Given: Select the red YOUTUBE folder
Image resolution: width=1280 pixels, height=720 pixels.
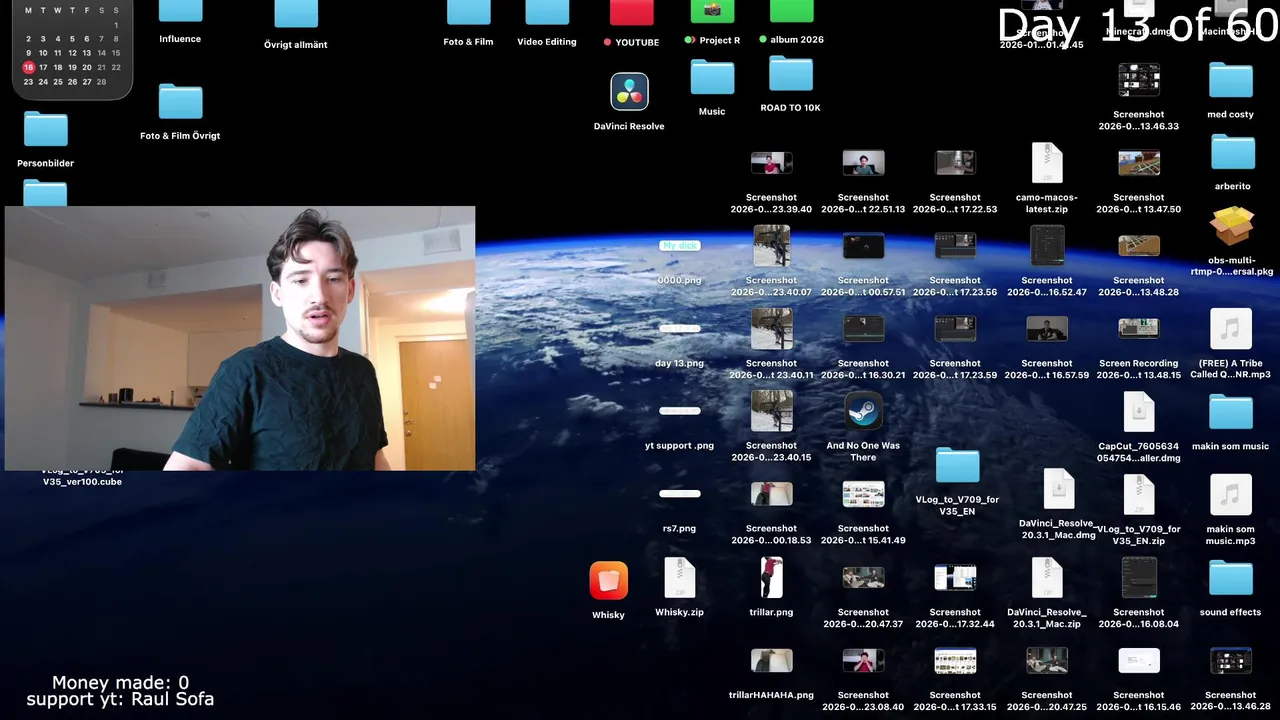Looking at the screenshot, I should (x=631, y=12).
